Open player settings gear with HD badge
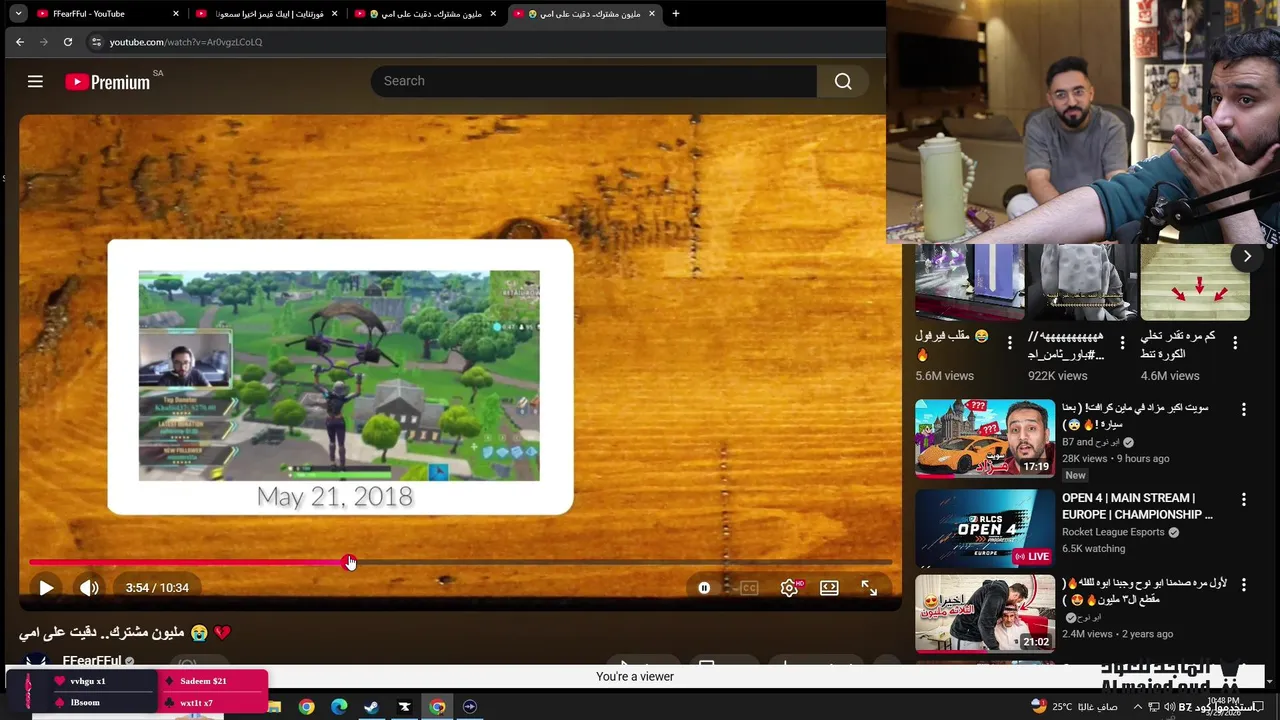Viewport: 1280px width, 720px height. click(x=790, y=588)
